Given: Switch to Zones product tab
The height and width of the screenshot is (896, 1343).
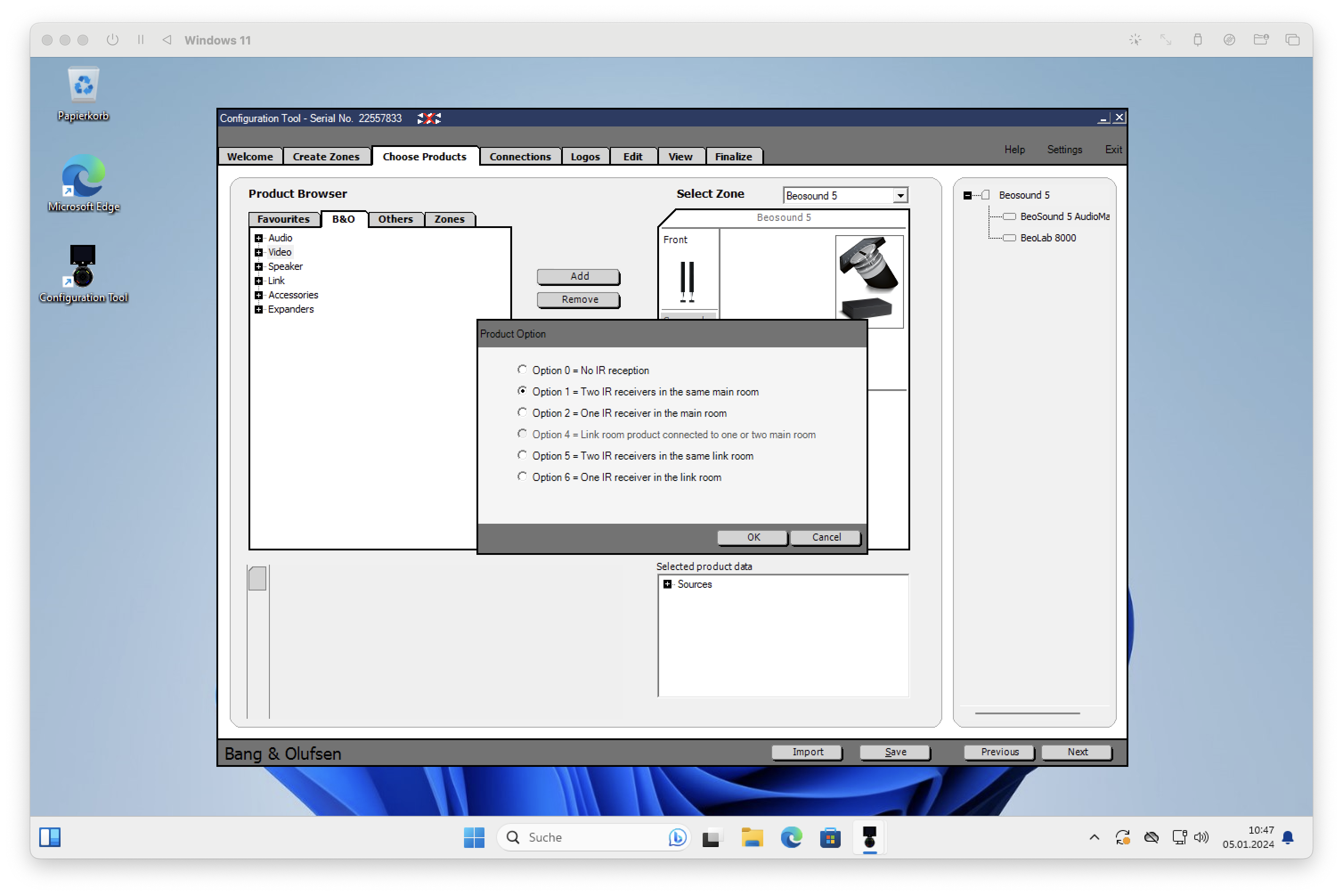Looking at the screenshot, I should (450, 220).
